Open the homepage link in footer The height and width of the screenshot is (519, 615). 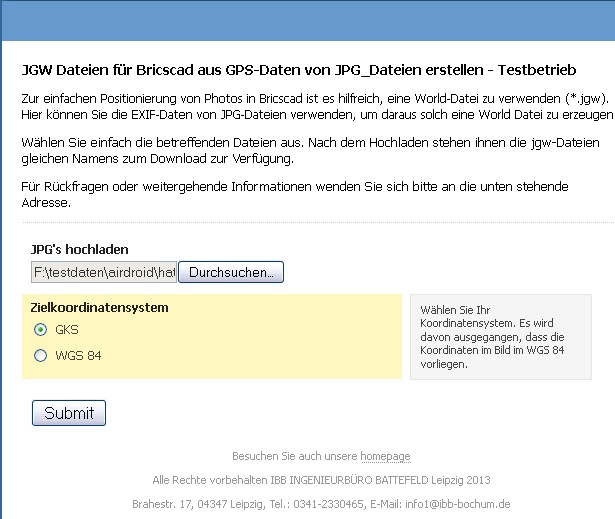(x=385, y=456)
